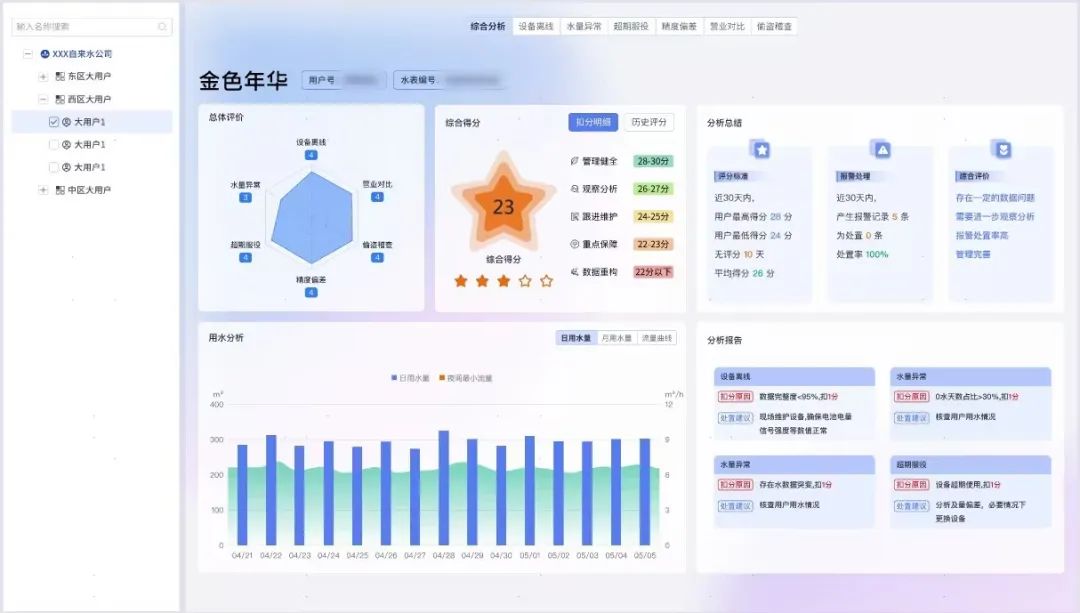Click the warning triangle icon above 报警处理
The height and width of the screenshot is (613, 1080).
click(882, 149)
